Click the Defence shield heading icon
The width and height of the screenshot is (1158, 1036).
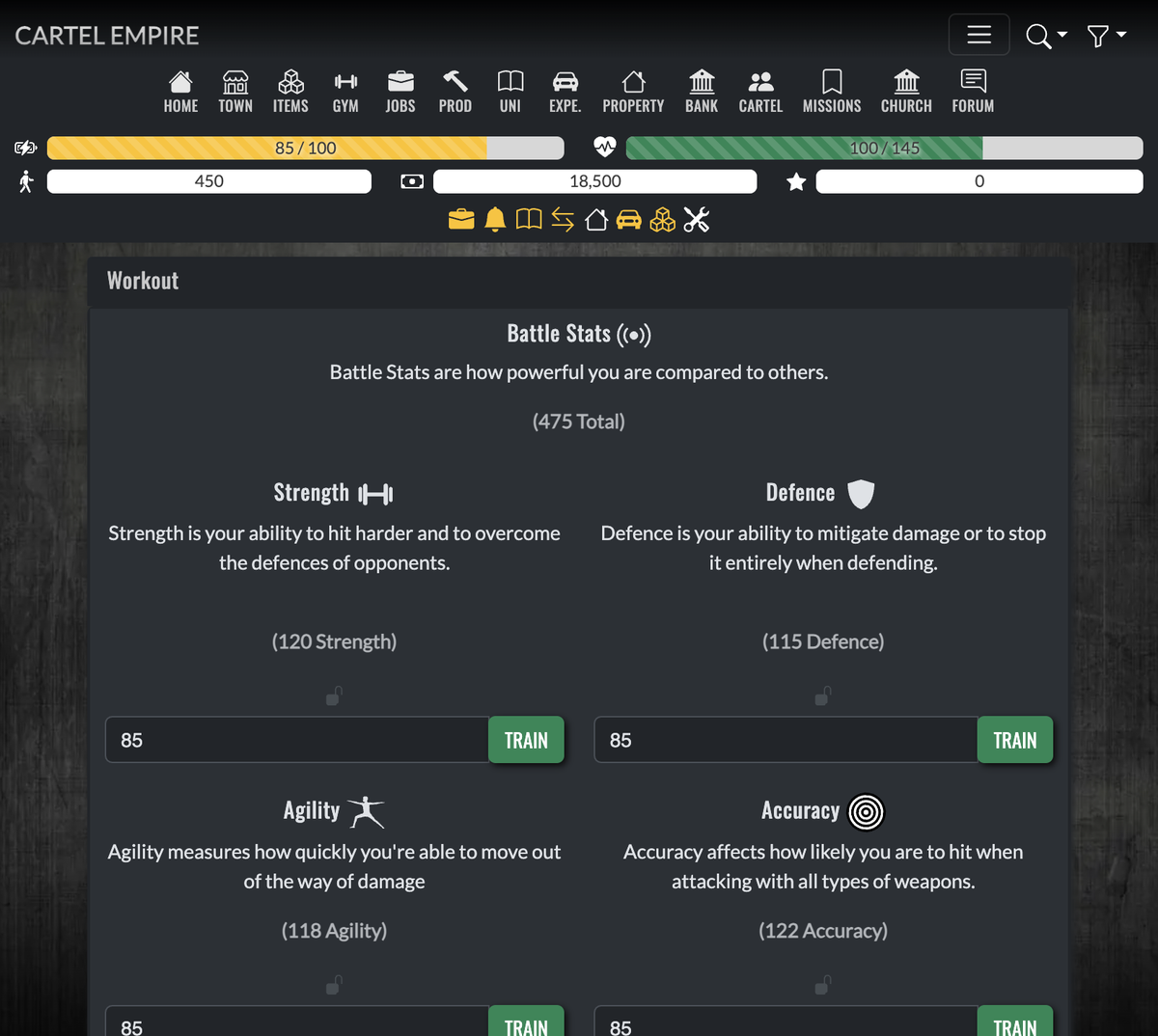click(861, 494)
